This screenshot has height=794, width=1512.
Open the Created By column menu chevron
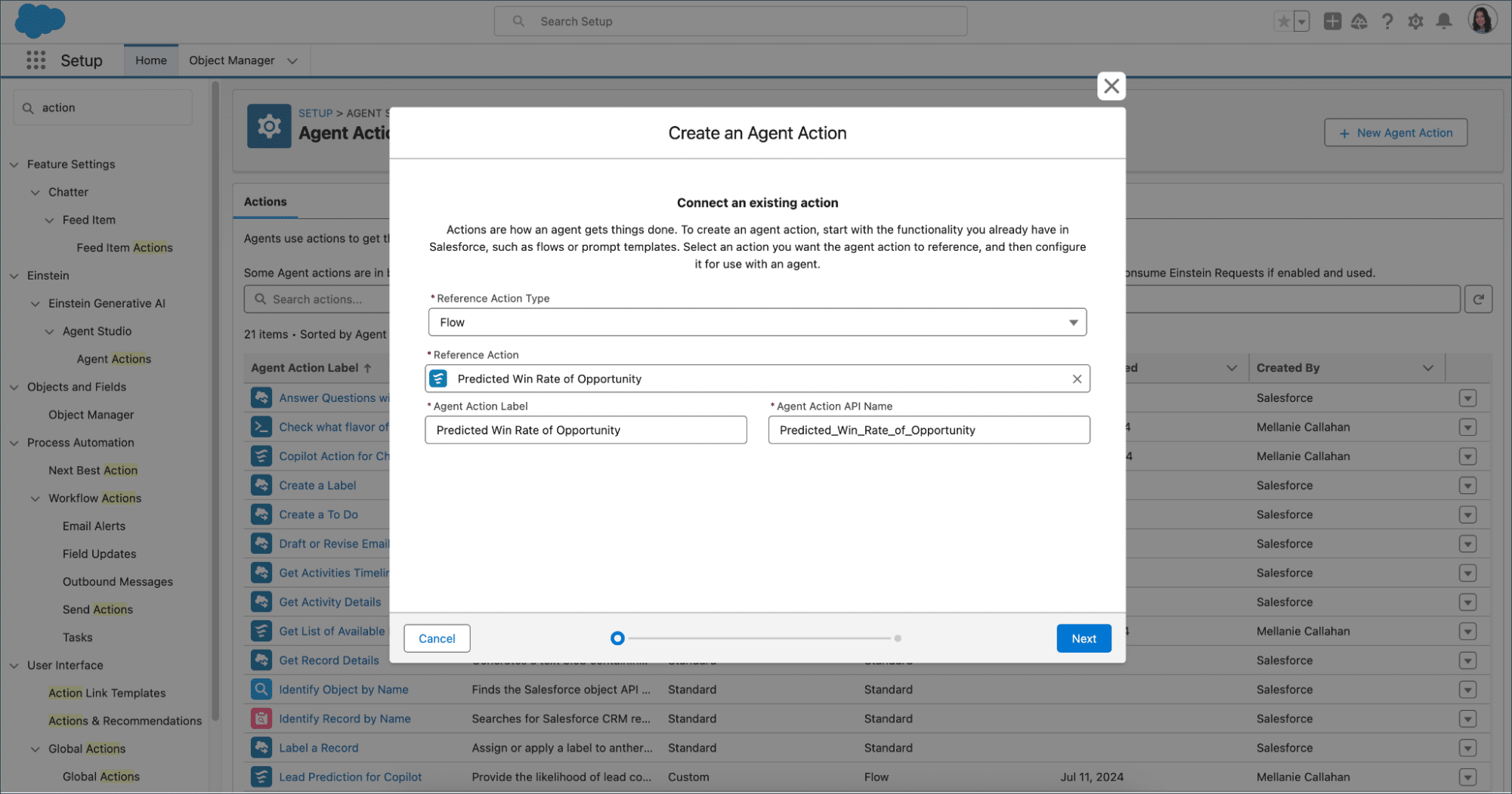[1428, 368]
